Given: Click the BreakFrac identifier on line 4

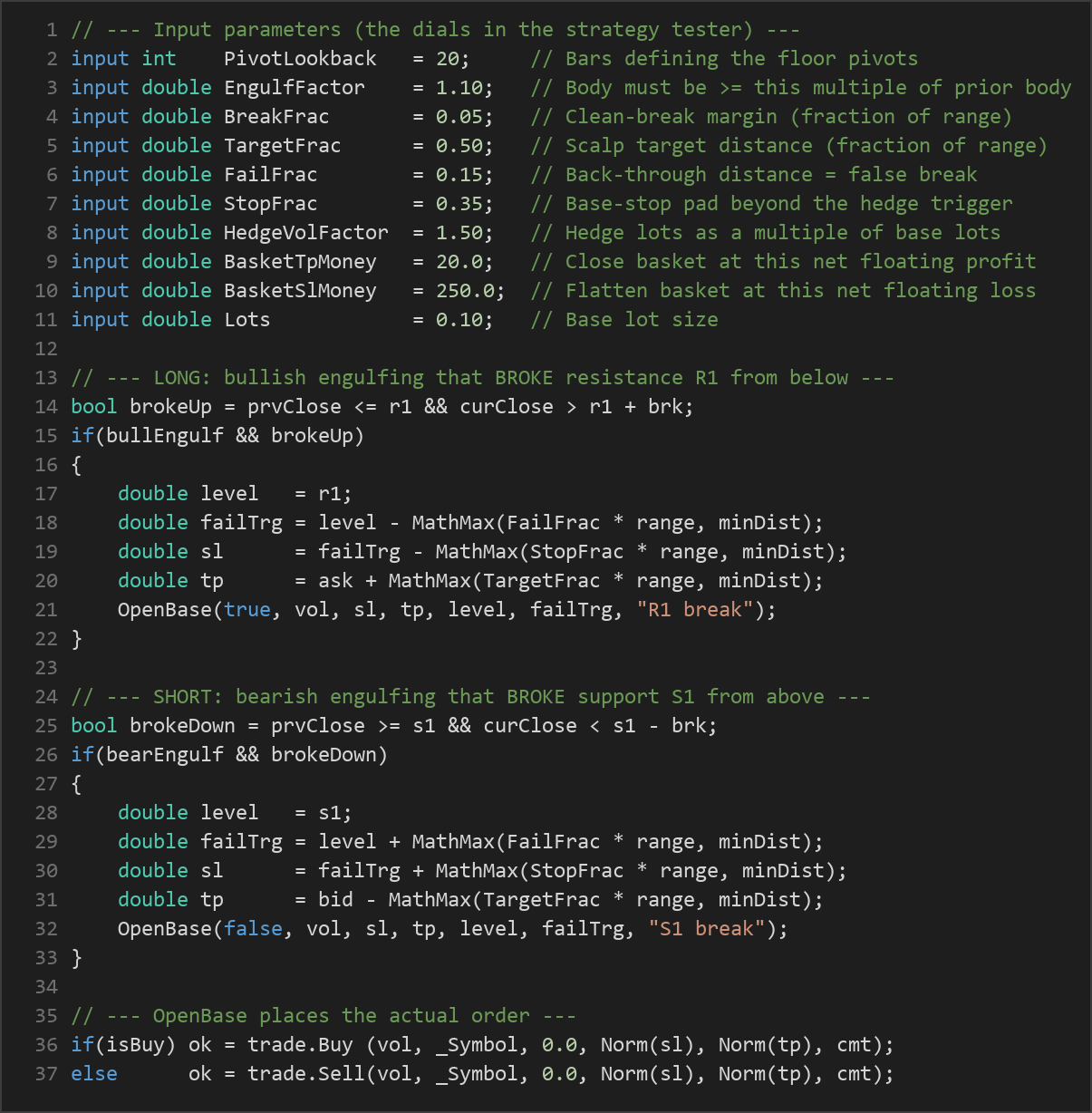Looking at the screenshot, I should [276, 117].
